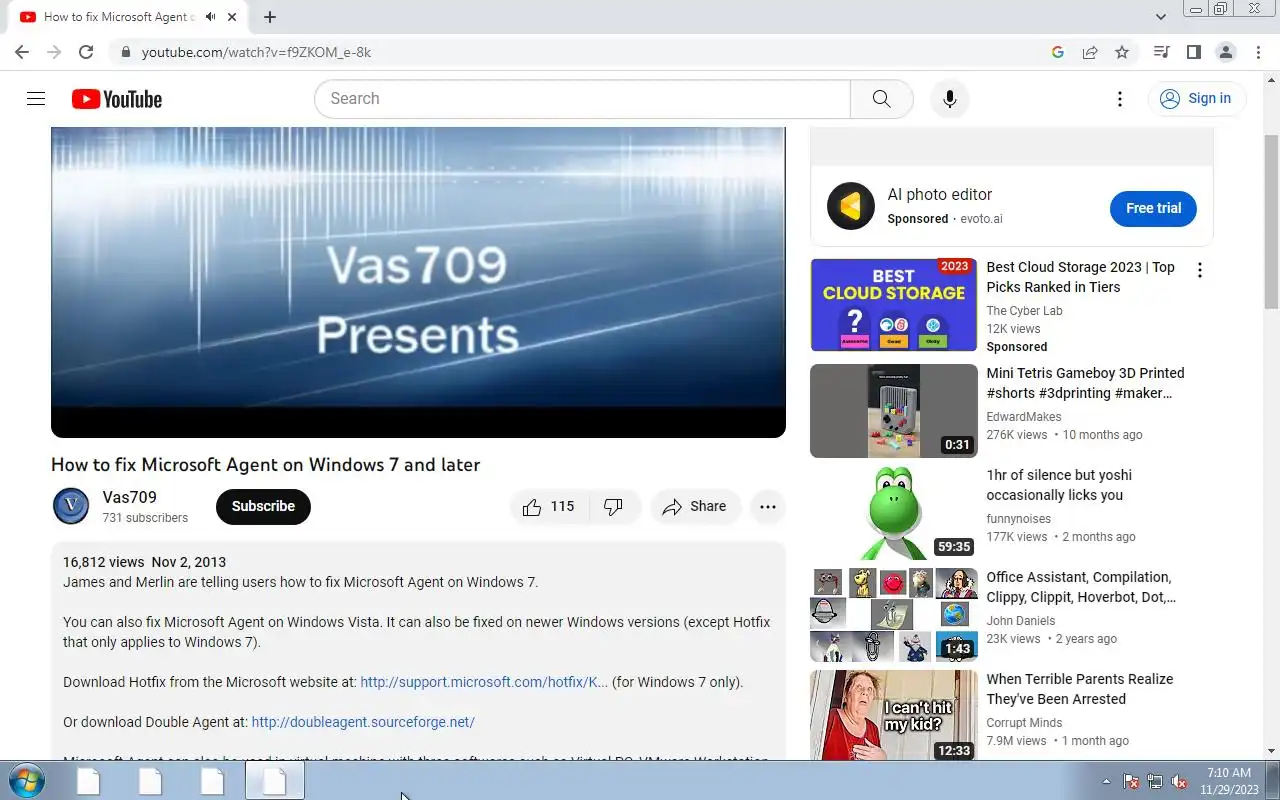Open a new browser tab
The height and width of the screenshot is (800, 1280).
pos(270,17)
